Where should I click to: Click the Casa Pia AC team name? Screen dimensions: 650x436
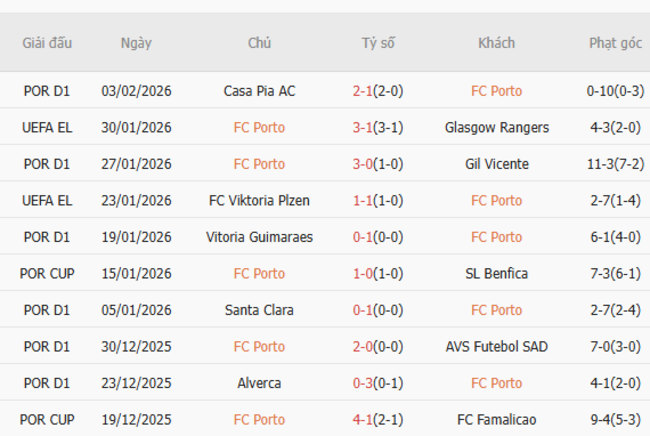click(x=259, y=91)
